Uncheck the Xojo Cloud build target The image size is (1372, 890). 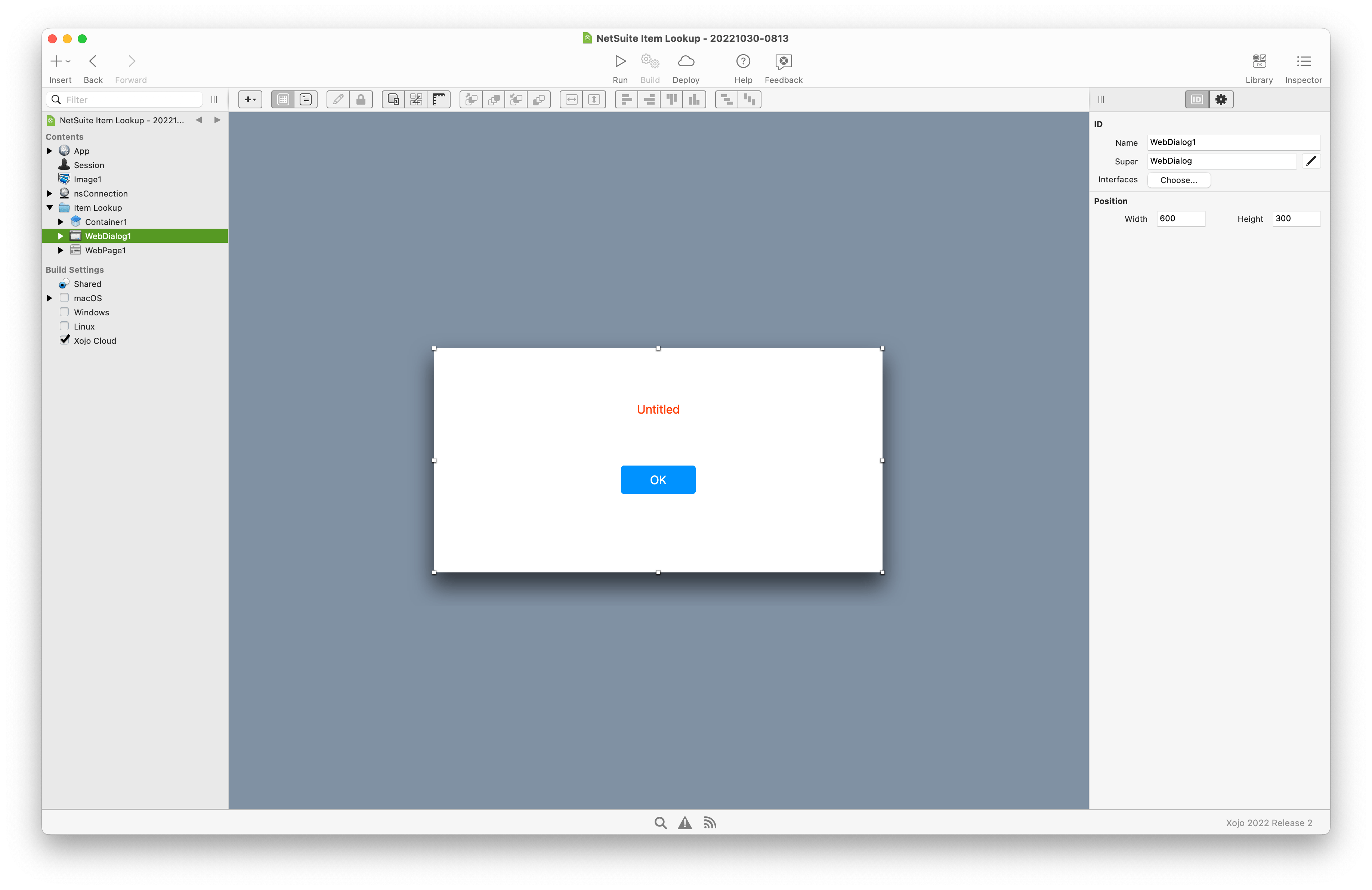point(64,340)
